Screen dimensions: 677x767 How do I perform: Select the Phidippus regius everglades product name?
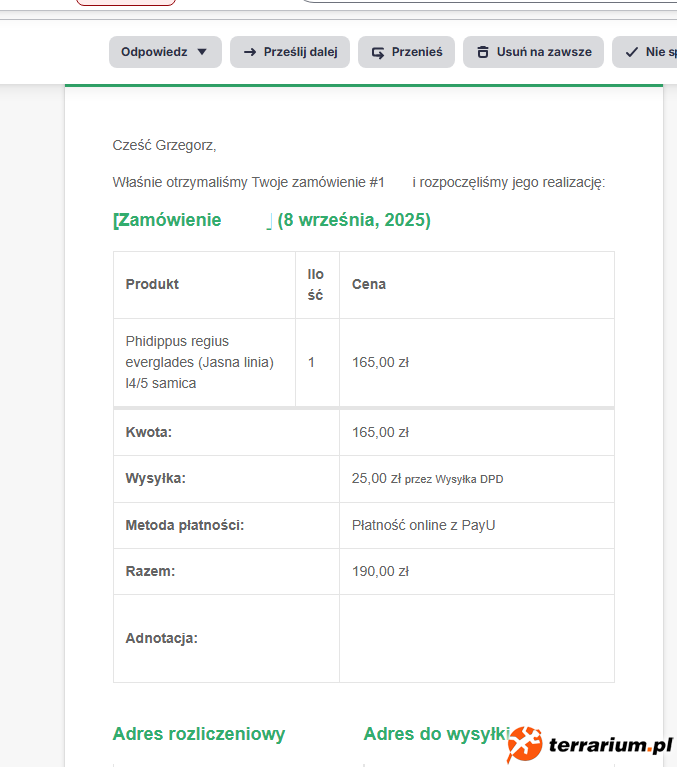(199, 362)
